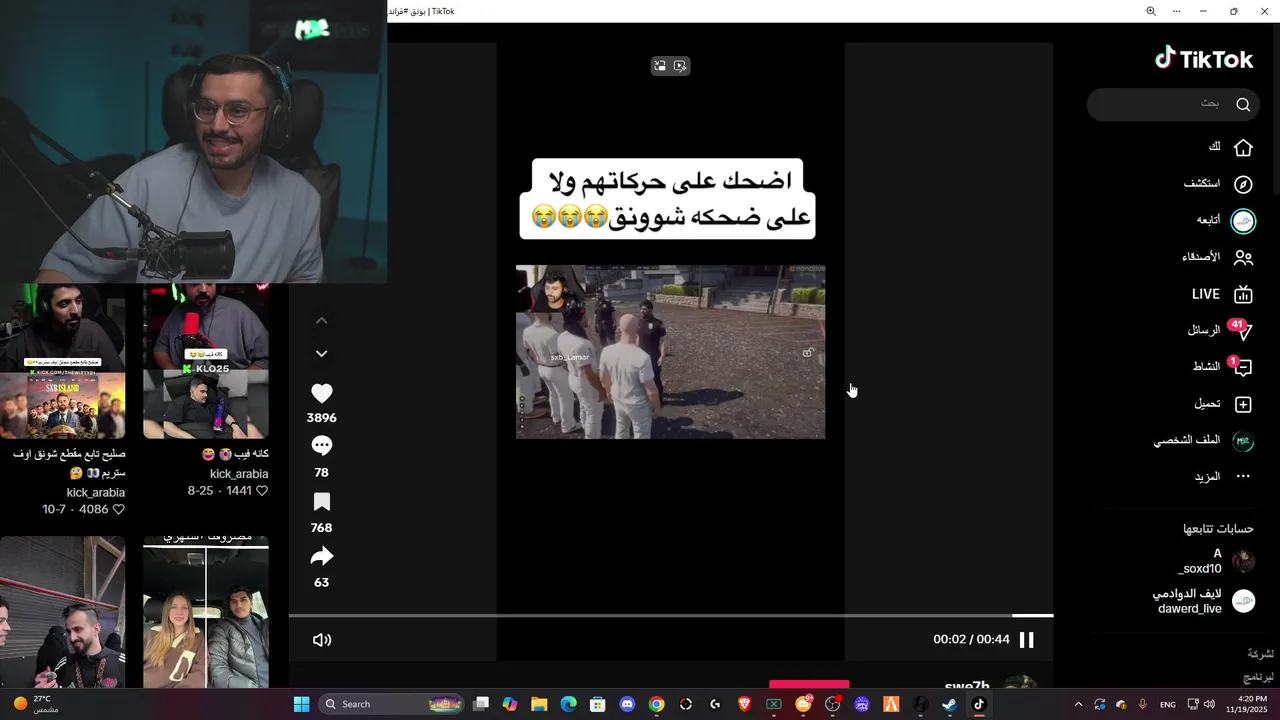Open the recommended video with man in black tracksuit
1280x720 pixels.
(x=62, y=612)
